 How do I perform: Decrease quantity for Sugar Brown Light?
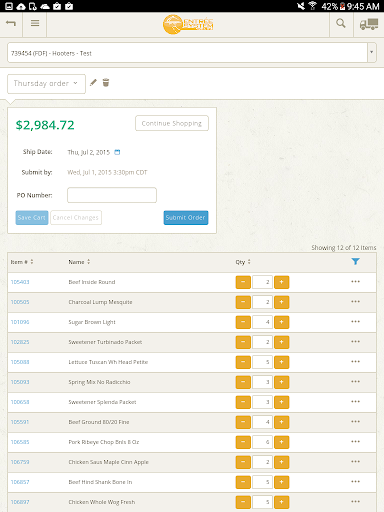243,322
